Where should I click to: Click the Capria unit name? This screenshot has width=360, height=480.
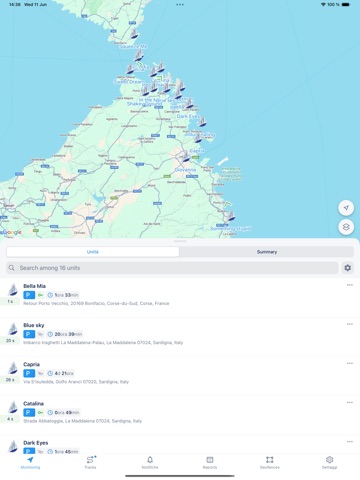coord(31,364)
